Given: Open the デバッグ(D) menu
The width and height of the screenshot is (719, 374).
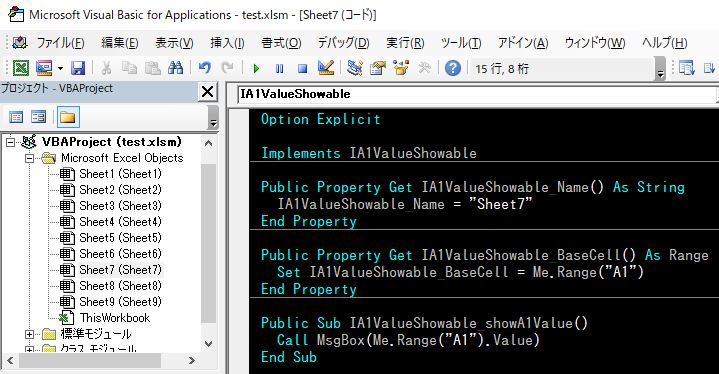Looking at the screenshot, I should (343, 43).
